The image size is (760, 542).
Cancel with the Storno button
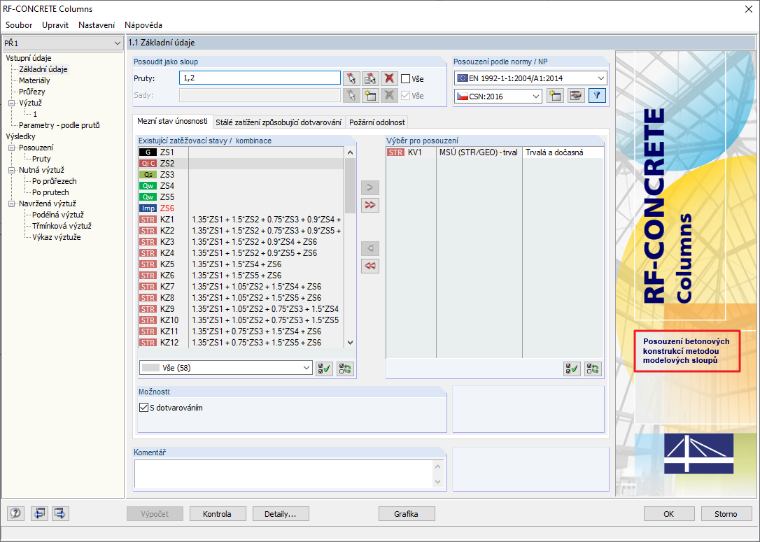pos(726,514)
